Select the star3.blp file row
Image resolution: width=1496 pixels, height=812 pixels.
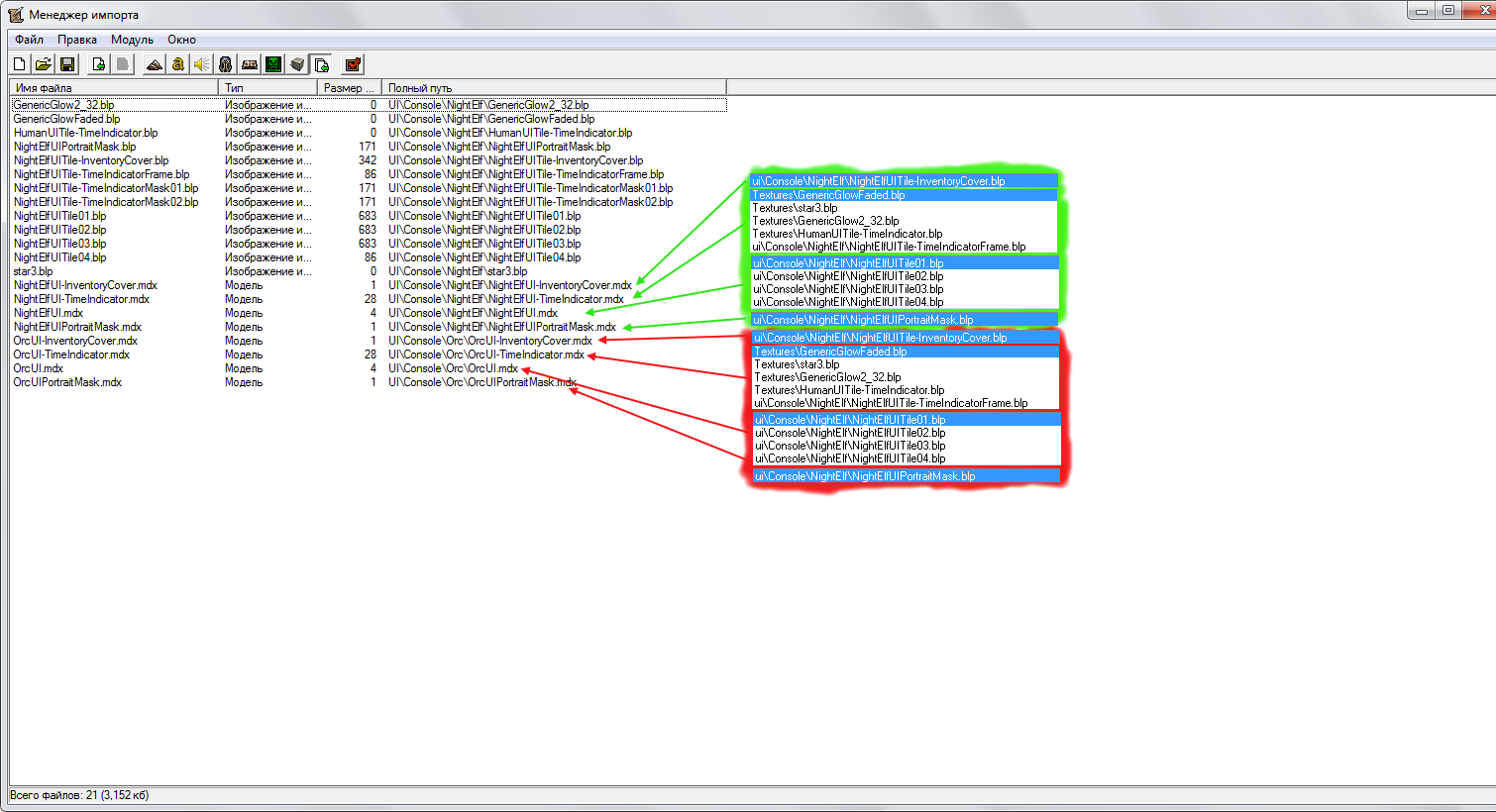point(369,271)
